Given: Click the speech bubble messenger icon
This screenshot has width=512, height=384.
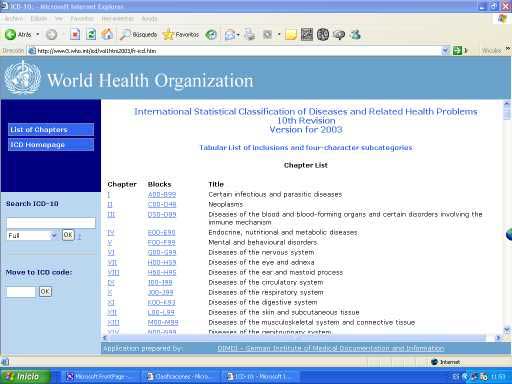Looking at the screenshot, I should (339, 34).
